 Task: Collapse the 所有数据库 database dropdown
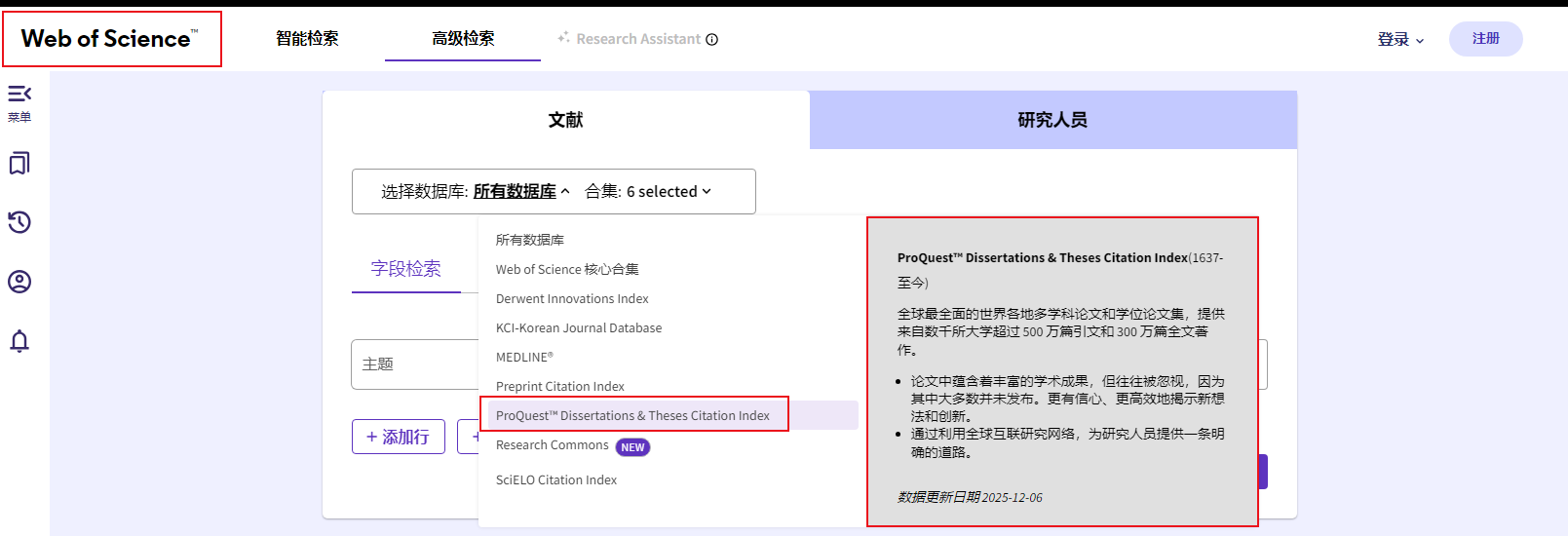click(x=521, y=192)
